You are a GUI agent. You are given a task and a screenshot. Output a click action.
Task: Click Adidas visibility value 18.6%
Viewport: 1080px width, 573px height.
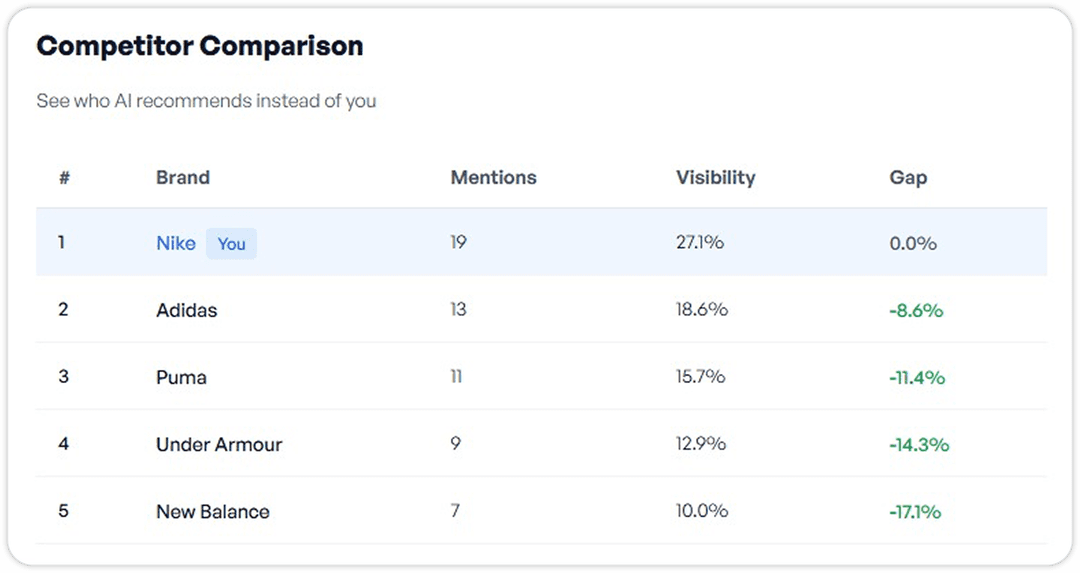[702, 310]
